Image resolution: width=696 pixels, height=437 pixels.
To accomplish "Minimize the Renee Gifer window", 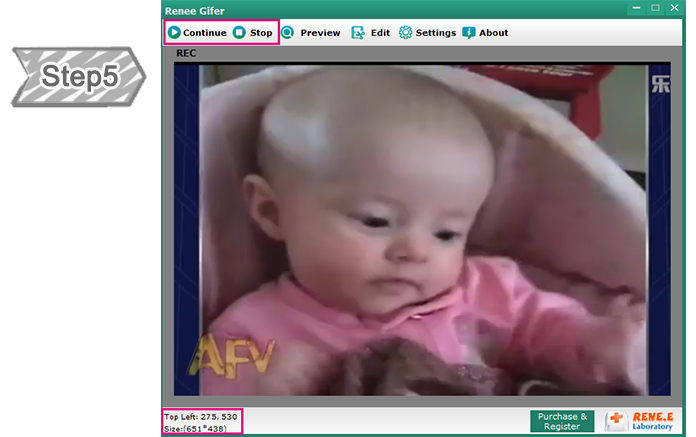I will tap(632, 8).
